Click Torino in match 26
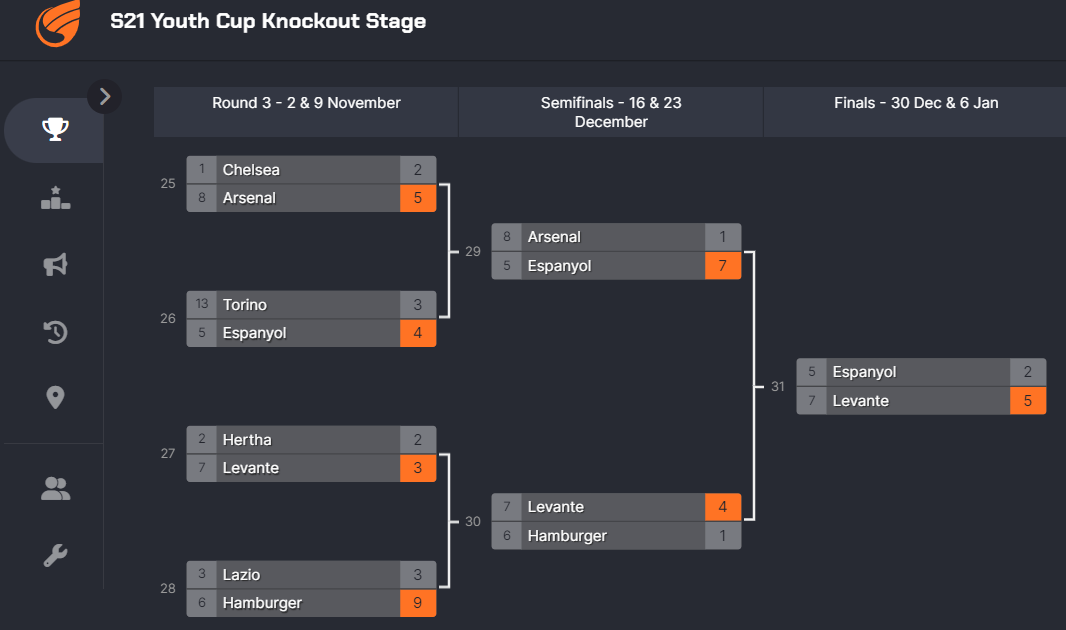 (245, 305)
